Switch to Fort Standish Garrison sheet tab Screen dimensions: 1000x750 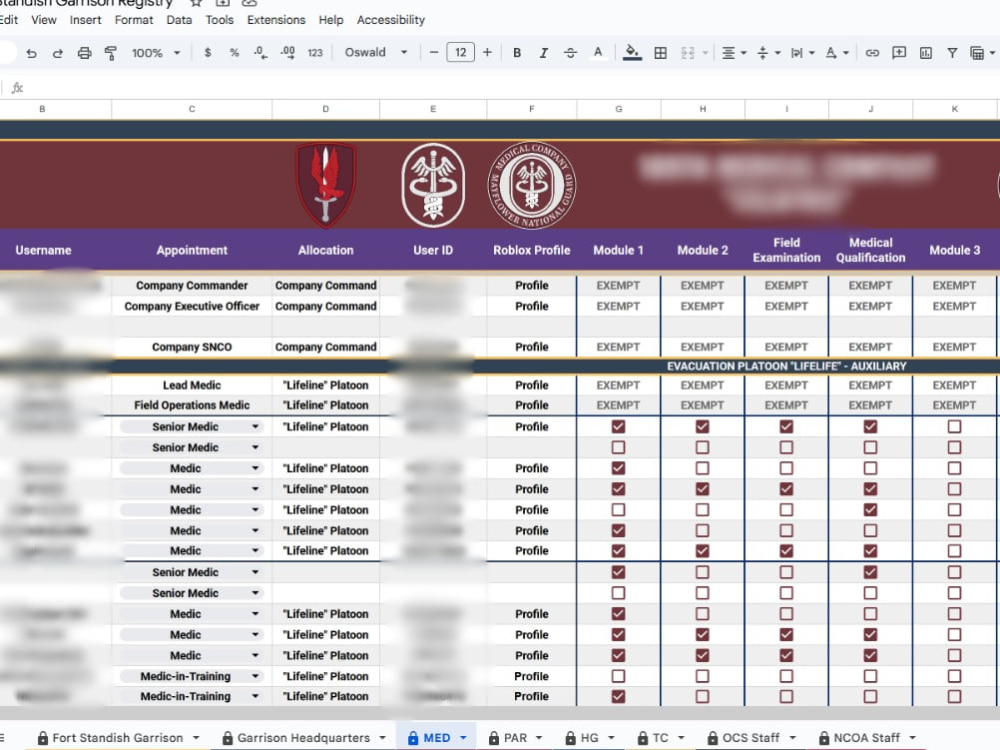tap(117, 738)
